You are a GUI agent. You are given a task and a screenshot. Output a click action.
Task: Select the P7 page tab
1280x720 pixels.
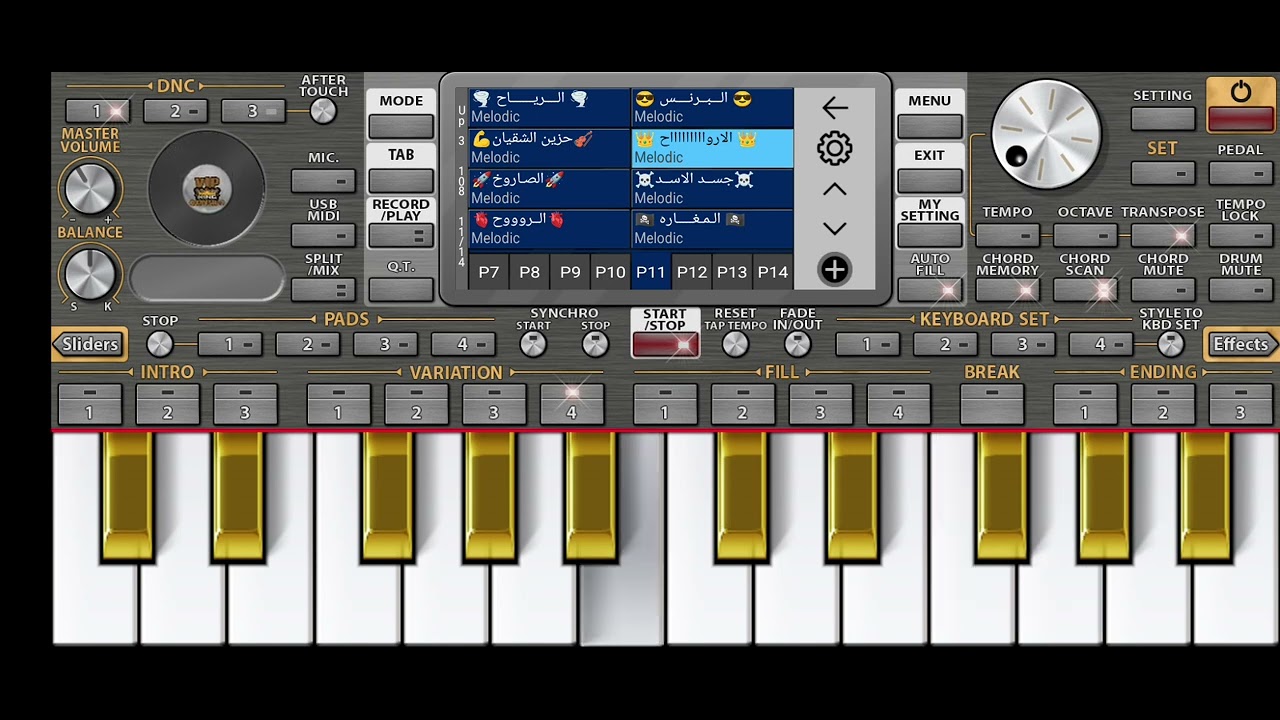point(489,271)
